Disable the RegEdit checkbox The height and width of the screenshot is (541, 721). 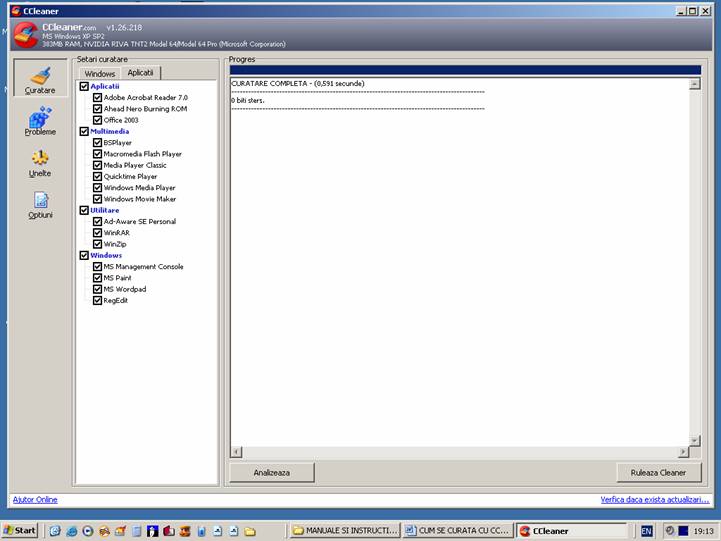tap(97, 300)
